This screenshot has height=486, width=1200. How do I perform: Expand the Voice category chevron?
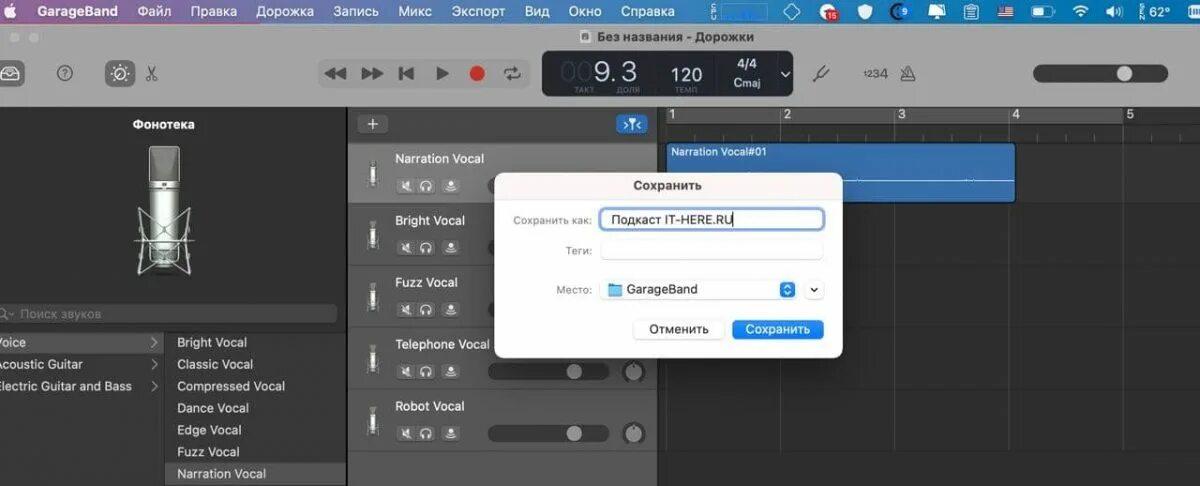click(x=153, y=342)
